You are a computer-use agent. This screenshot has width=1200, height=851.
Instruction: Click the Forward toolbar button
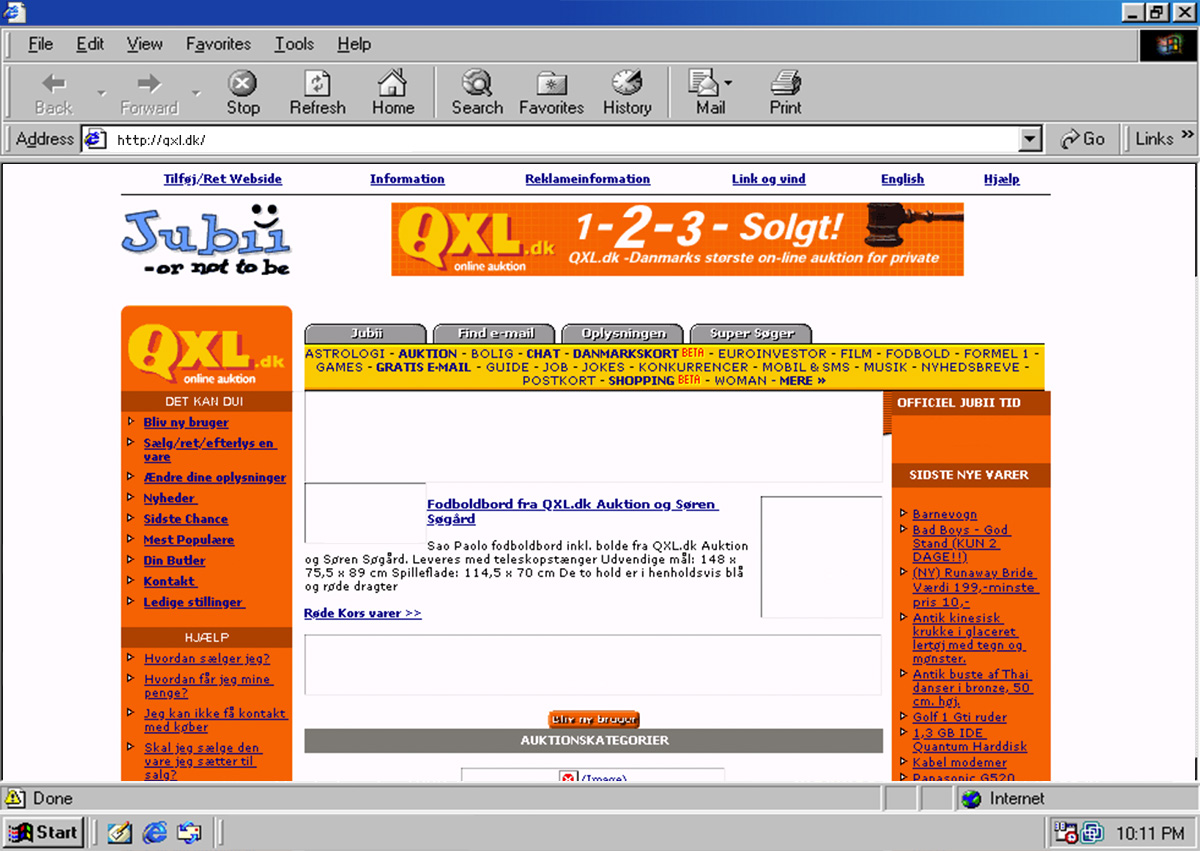149,93
